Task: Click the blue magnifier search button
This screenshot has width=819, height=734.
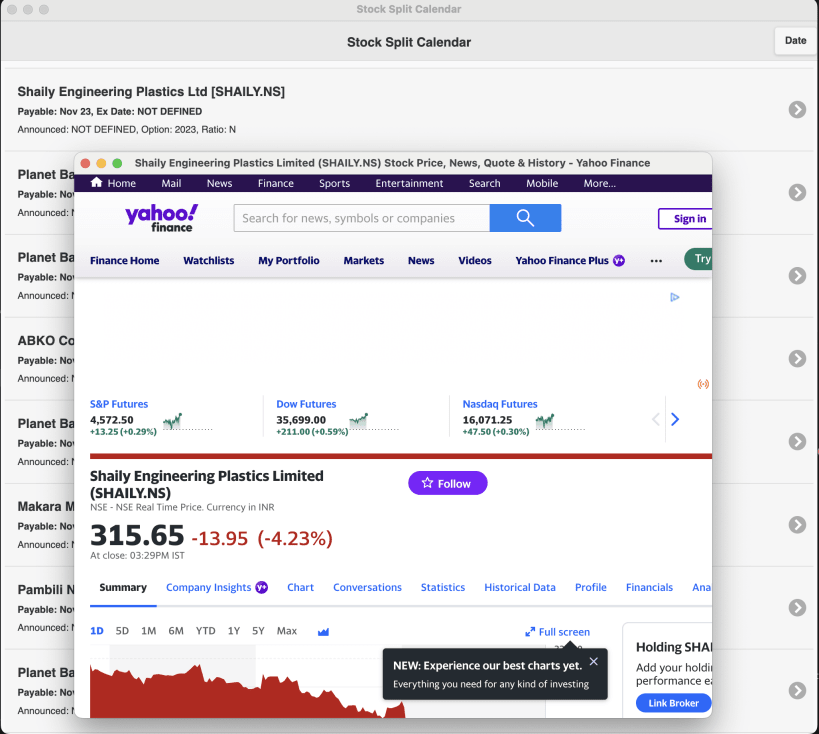Action: click(525, 218)
